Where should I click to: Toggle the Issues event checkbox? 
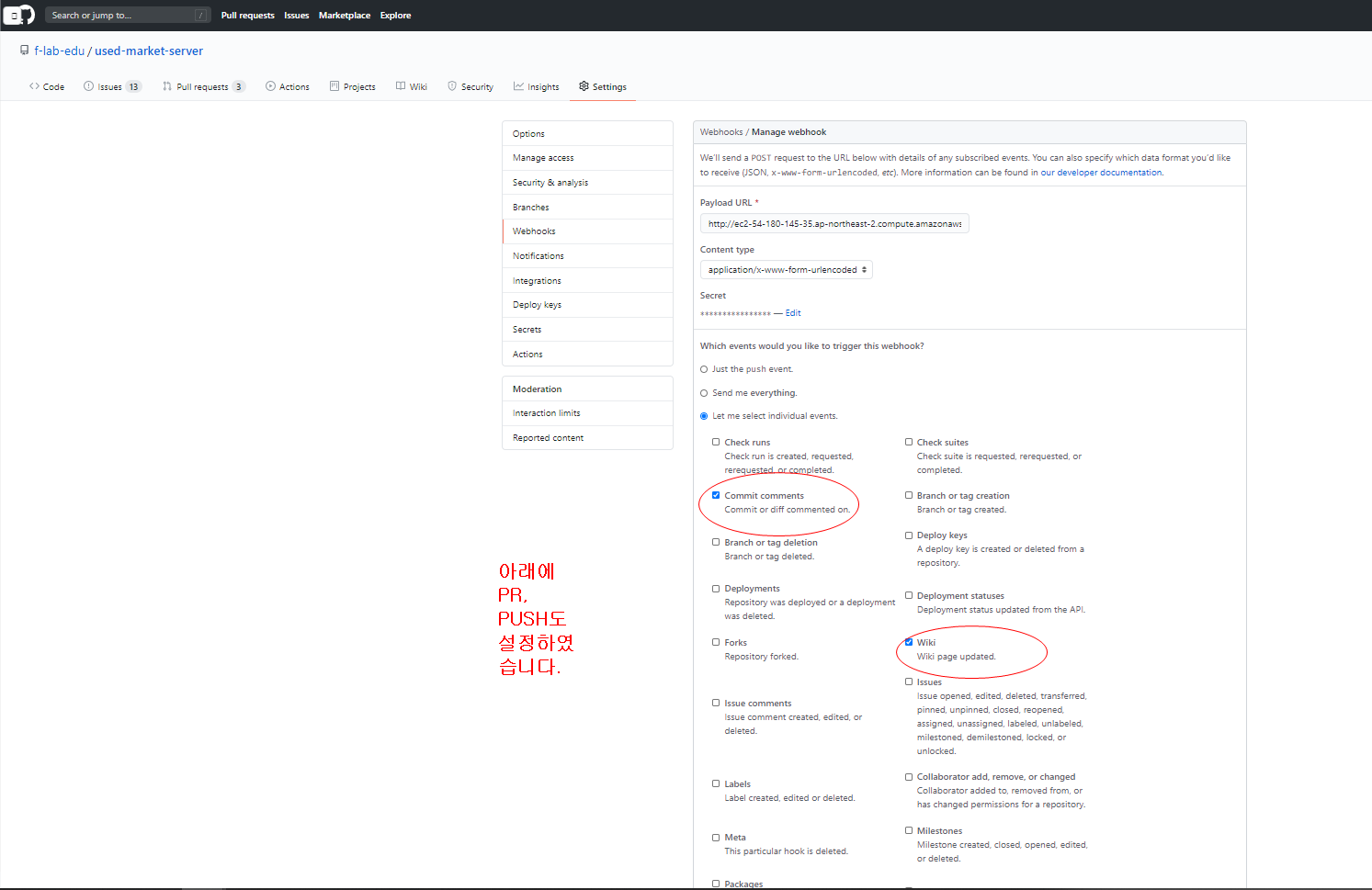[909, 682]
